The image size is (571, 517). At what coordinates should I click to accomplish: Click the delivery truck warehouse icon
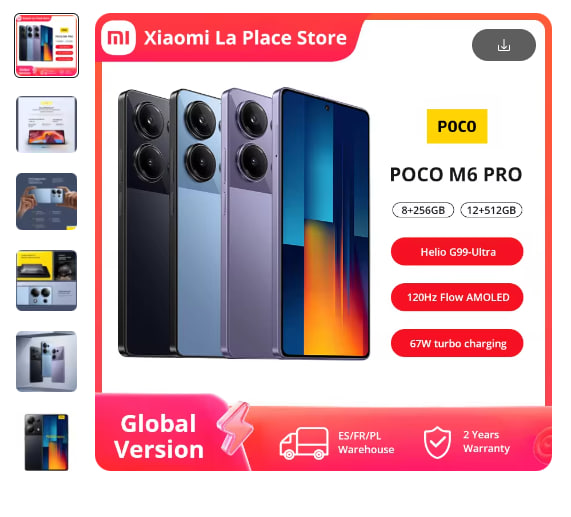click(x=304, y=443)
